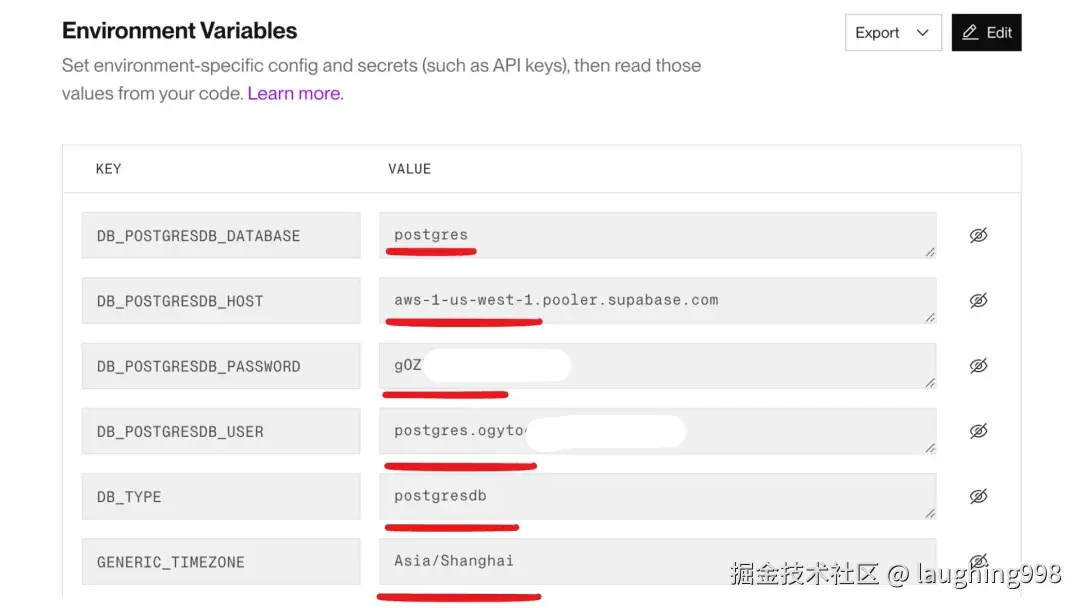
Task: Select the postgres database value field
Action: pyautogui.click(x=656, y=235)
